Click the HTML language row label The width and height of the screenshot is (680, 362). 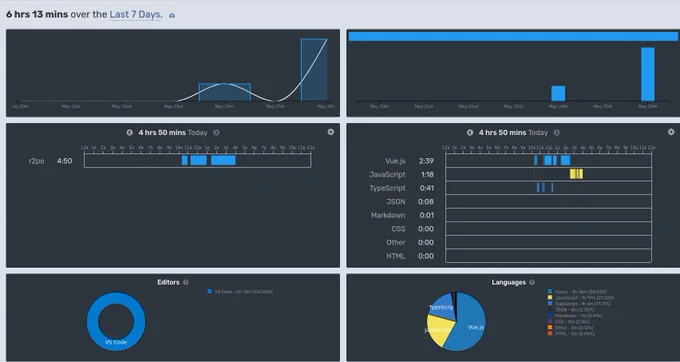point(396,256)
